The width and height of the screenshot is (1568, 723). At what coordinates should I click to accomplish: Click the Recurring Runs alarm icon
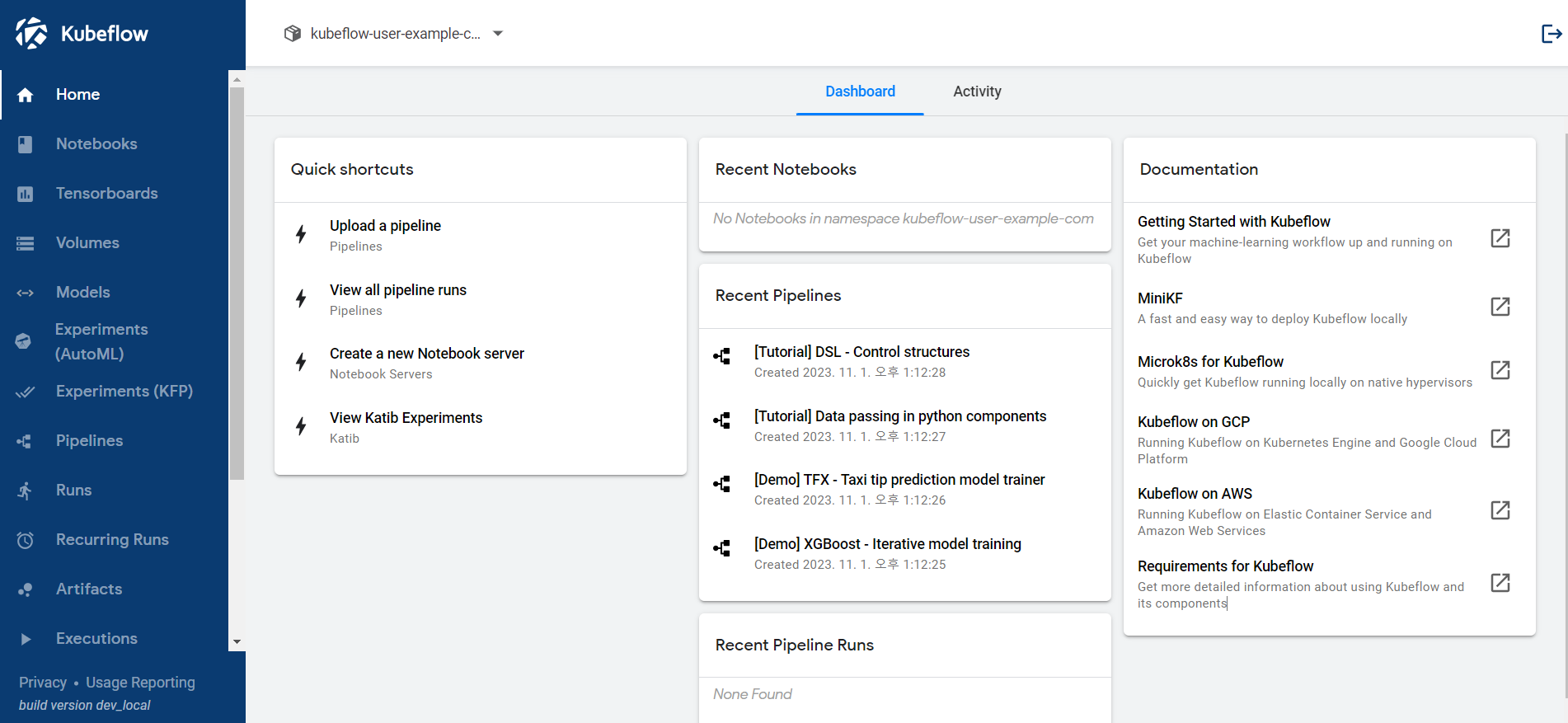click(x=26, y=540)
